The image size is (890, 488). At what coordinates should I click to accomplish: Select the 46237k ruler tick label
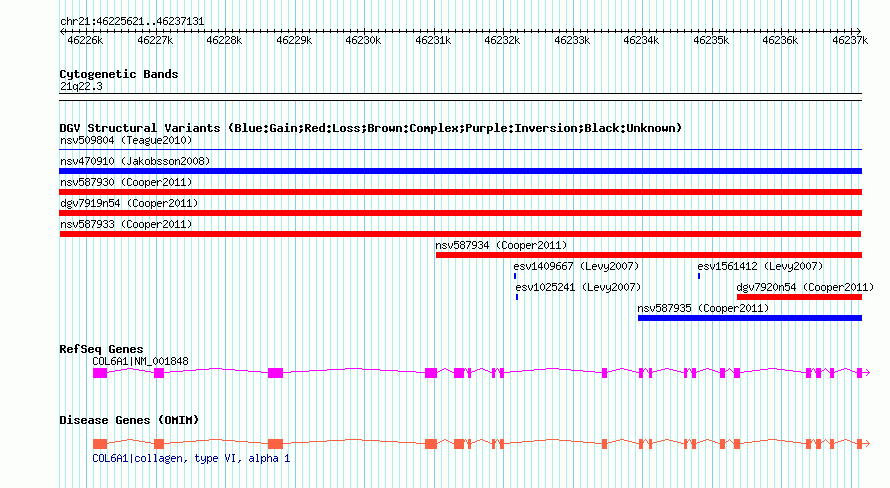tap(850, 40)
